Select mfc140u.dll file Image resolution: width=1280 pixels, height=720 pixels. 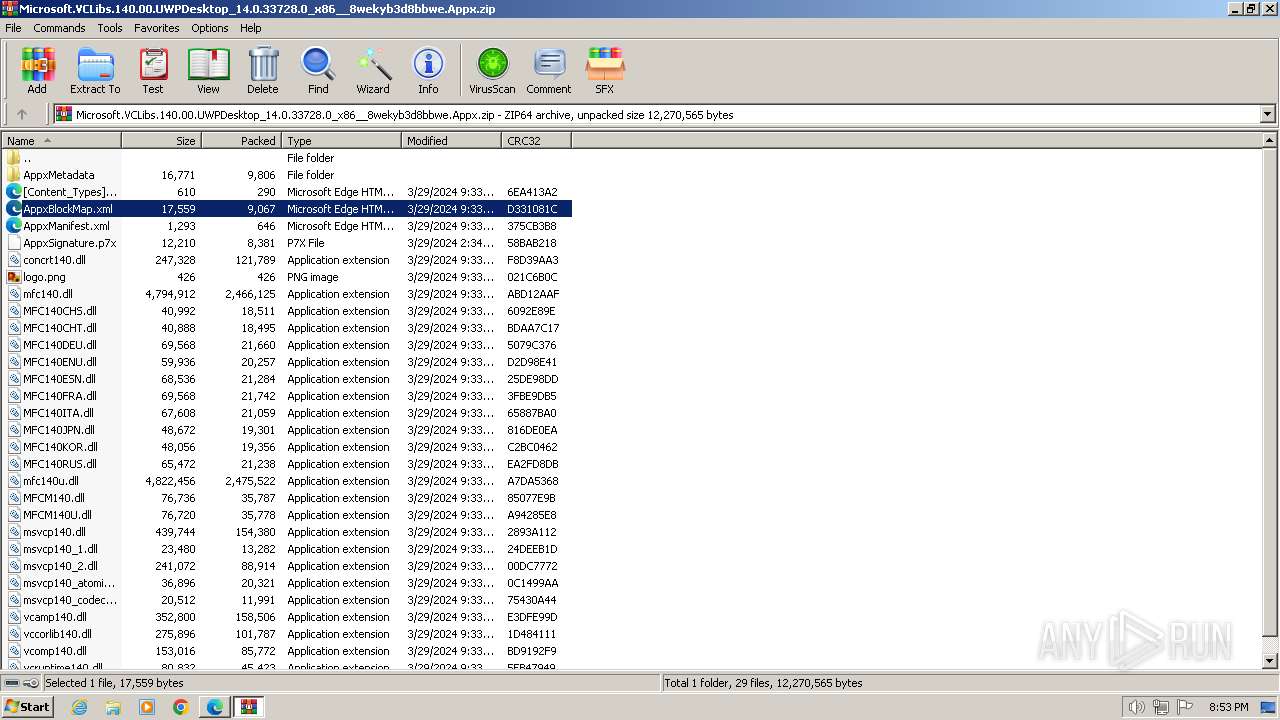288,481
